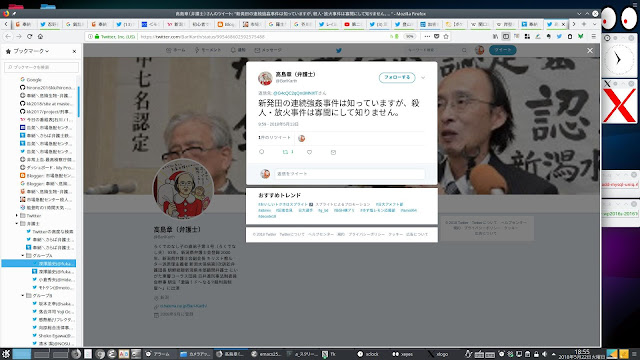This screenshot has width=640, height=360.
Task: Switch to the Wikipedia tab
Action: tap(480, 24)
